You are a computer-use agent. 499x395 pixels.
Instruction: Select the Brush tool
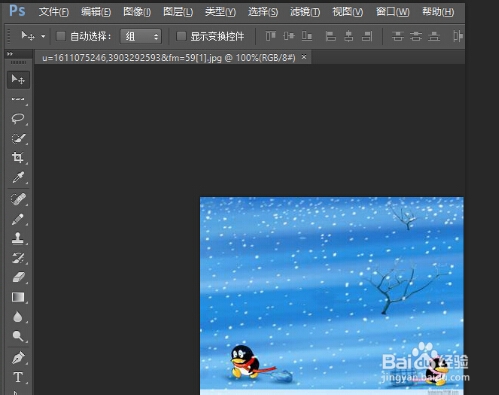(18, 219)
